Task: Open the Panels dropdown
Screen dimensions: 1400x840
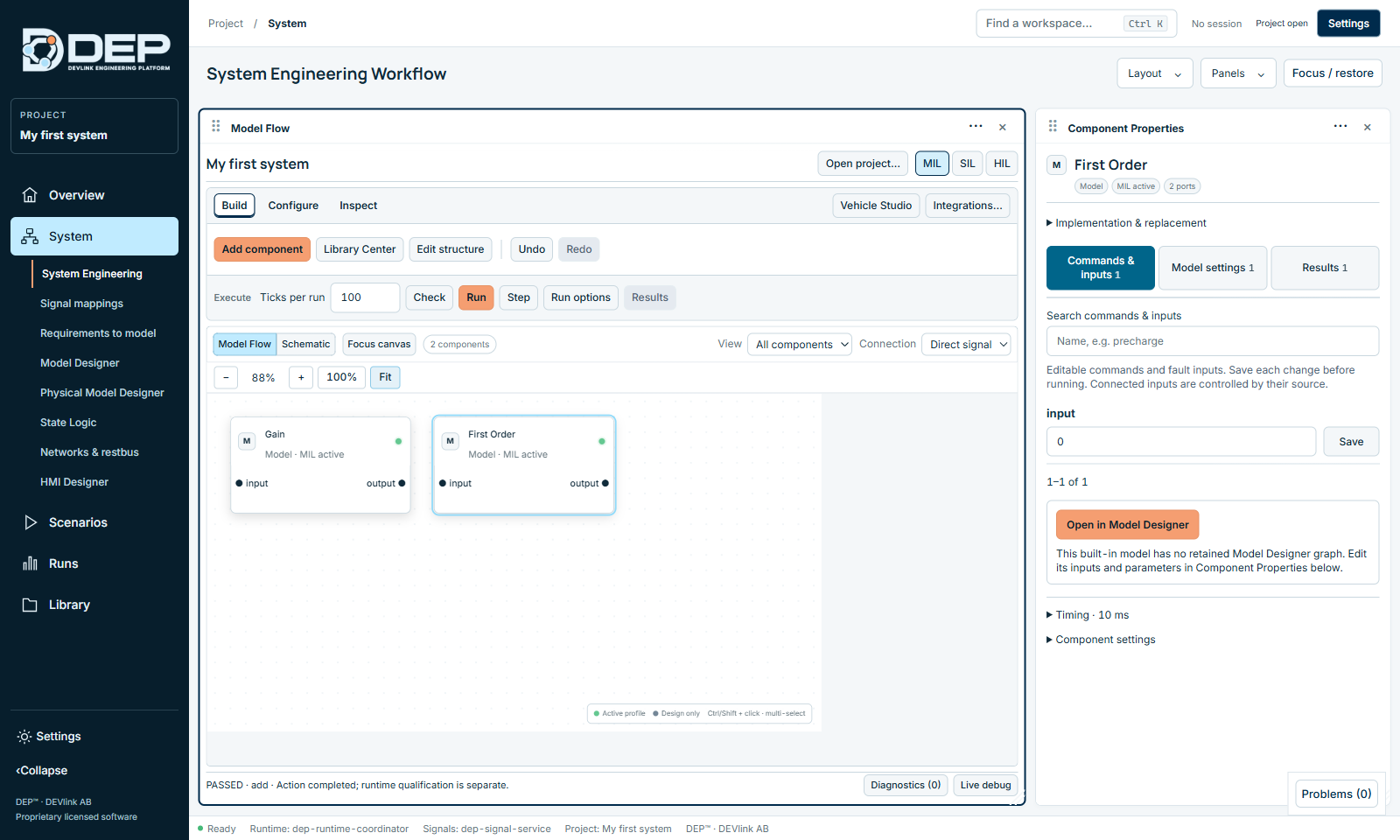Action: [x=1238, y=73]
